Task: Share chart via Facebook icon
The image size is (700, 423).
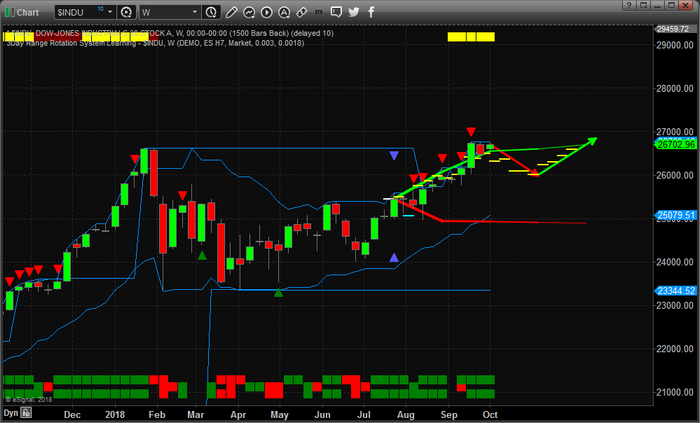Action: [373, 13]
